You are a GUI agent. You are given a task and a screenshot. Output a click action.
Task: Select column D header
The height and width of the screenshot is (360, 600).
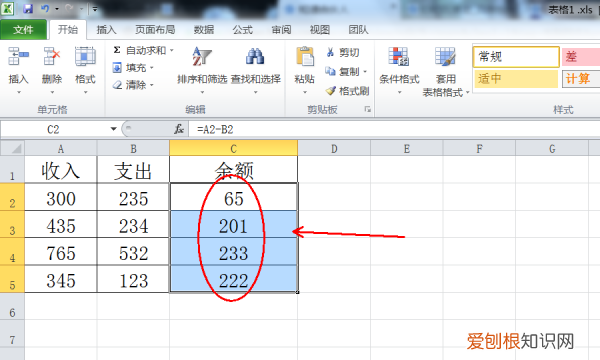334,148
